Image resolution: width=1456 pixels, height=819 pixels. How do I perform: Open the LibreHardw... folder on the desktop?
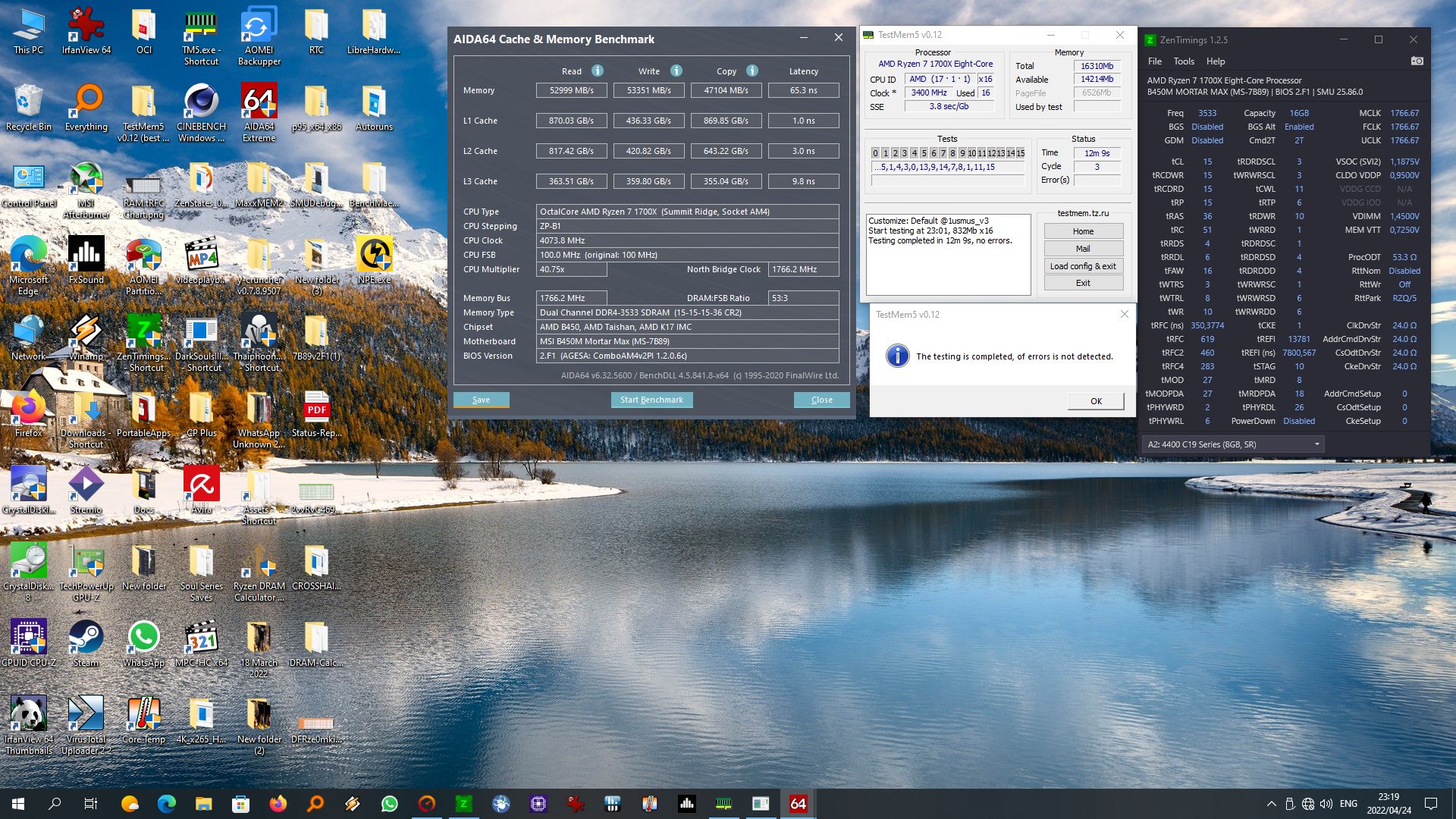coord(375,32)
